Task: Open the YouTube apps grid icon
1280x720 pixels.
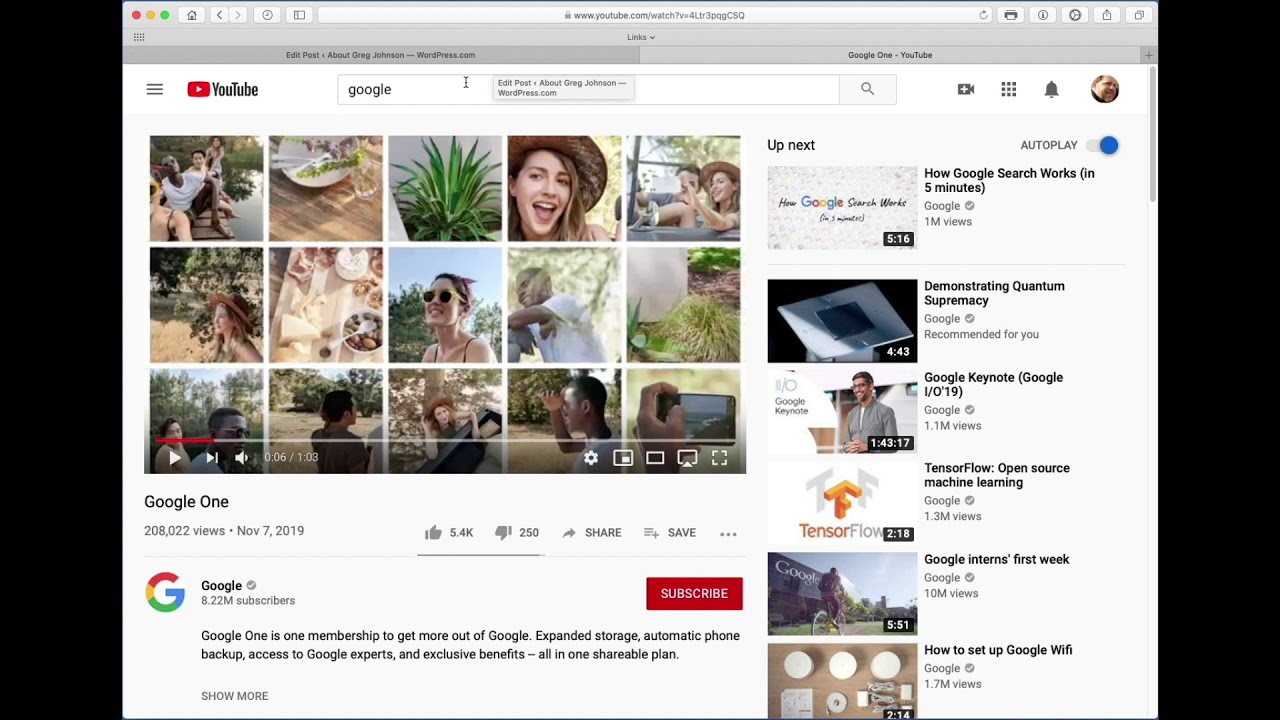Action: [x=1008, y=89]
